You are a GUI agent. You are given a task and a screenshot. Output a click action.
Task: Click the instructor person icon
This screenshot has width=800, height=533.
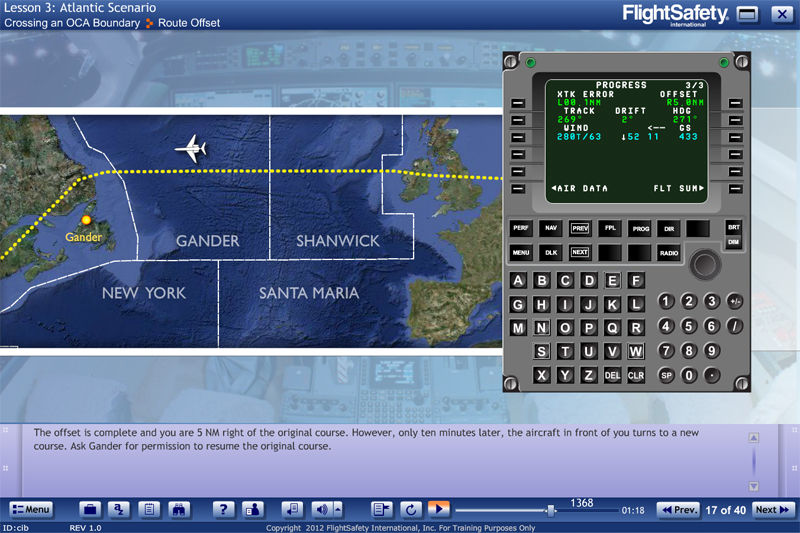coord(253,510)
